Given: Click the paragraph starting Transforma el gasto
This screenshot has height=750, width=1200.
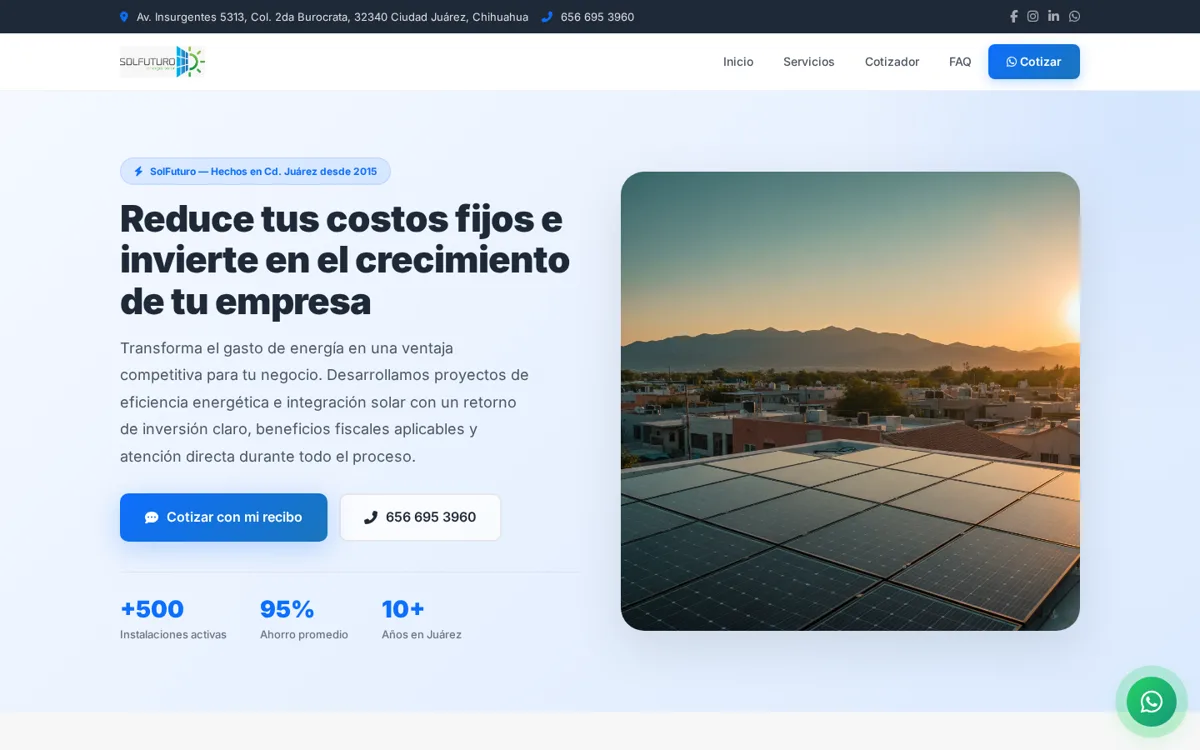Looking at the screenshot, I should tap(325, 402).
